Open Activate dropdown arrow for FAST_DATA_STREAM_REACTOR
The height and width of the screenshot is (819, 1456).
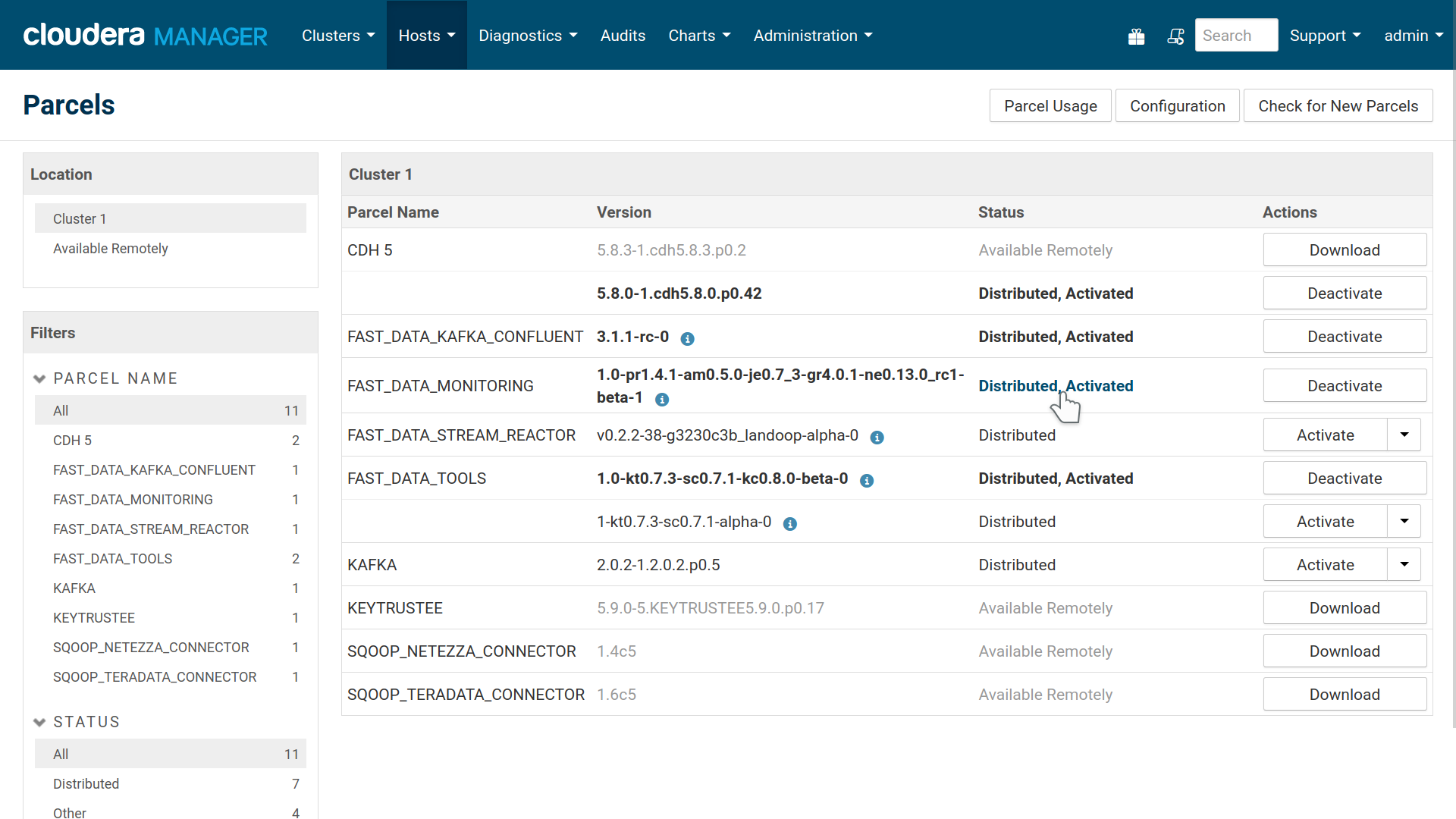(x=1404, y=435)
